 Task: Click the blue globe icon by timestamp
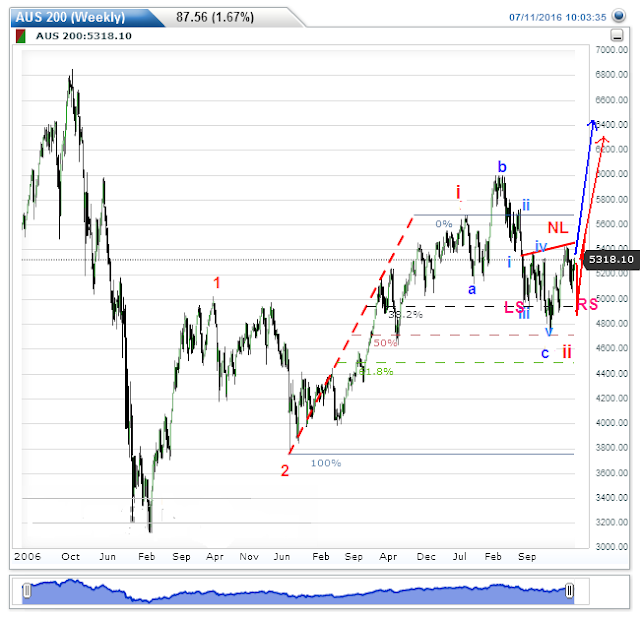619,16
